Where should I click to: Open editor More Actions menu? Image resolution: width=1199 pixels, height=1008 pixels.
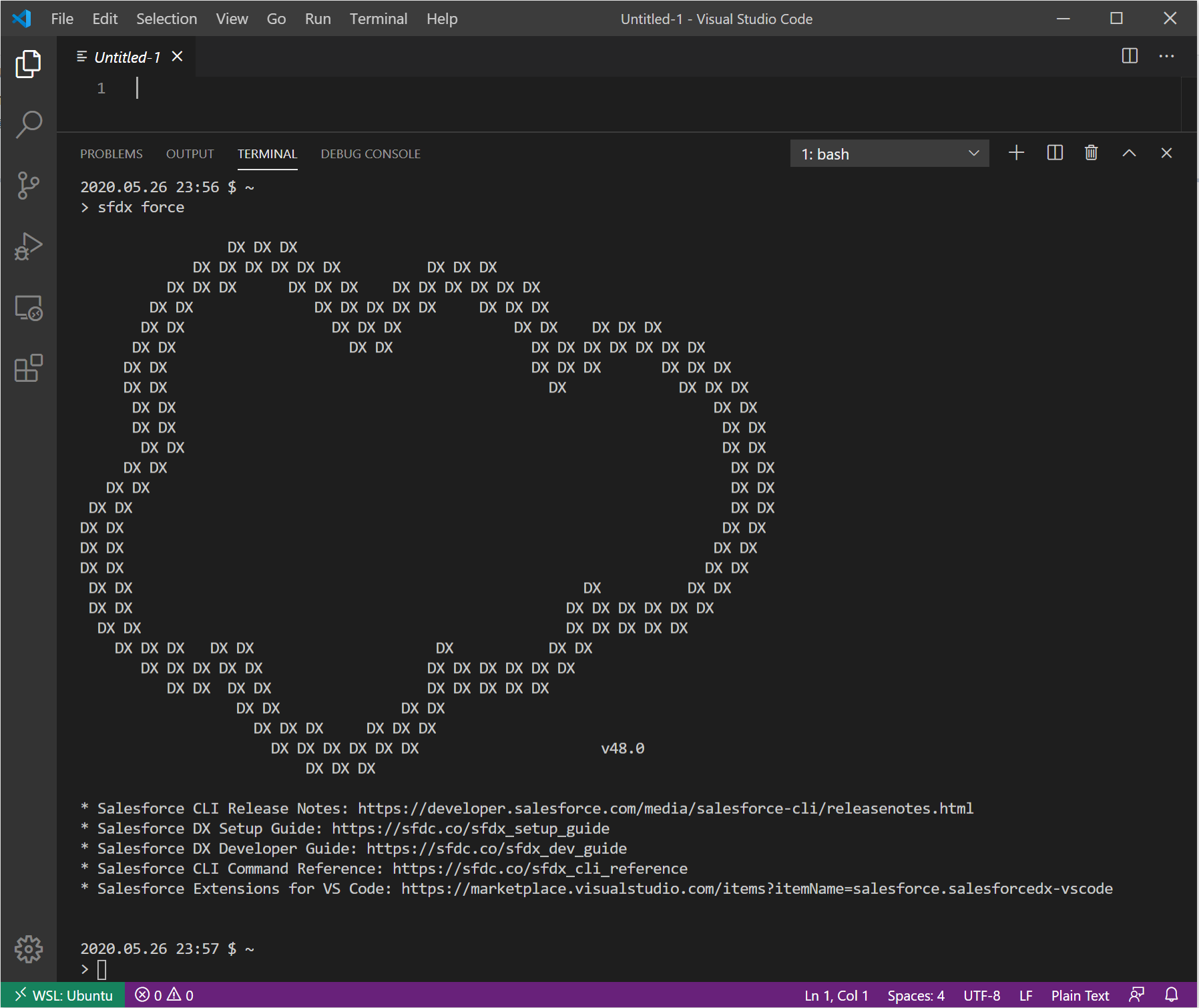pyautogui.click(x=1166, y=56)
